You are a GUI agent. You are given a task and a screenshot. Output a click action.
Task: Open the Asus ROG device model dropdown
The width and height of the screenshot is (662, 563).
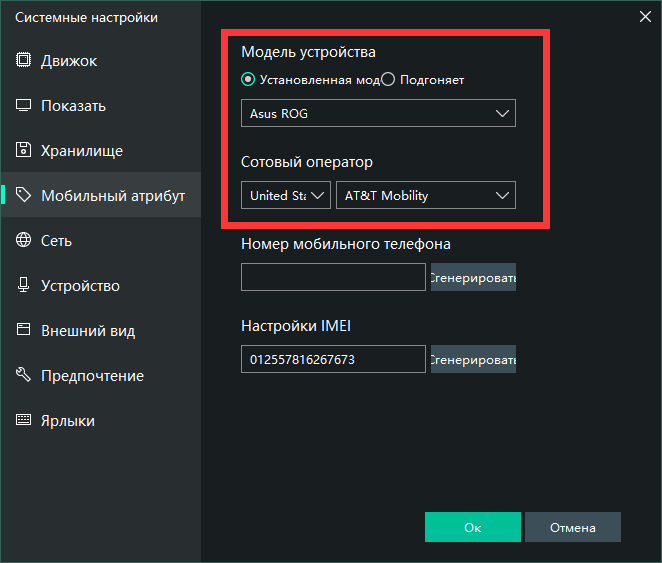[378, 114]
